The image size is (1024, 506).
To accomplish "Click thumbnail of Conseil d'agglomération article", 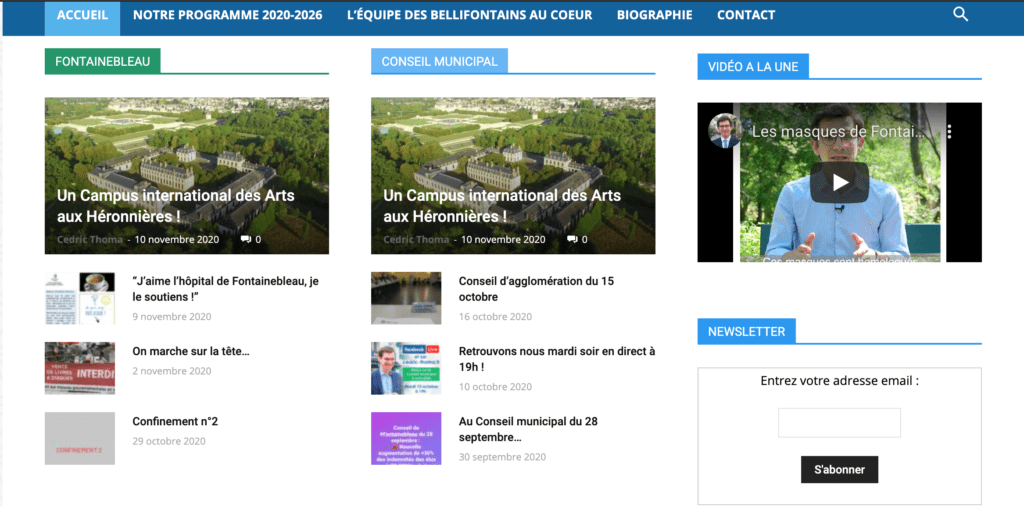I will 406,298.
